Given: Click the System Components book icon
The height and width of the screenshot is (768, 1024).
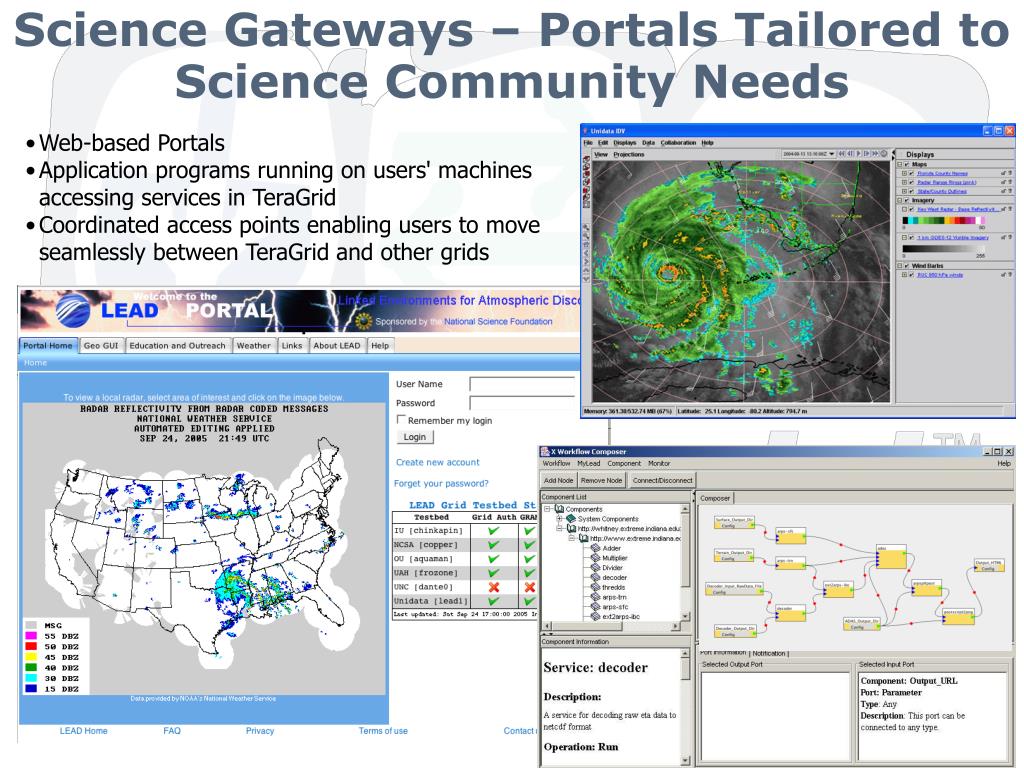Looking at the screenshot, I should tap(571, 519).
